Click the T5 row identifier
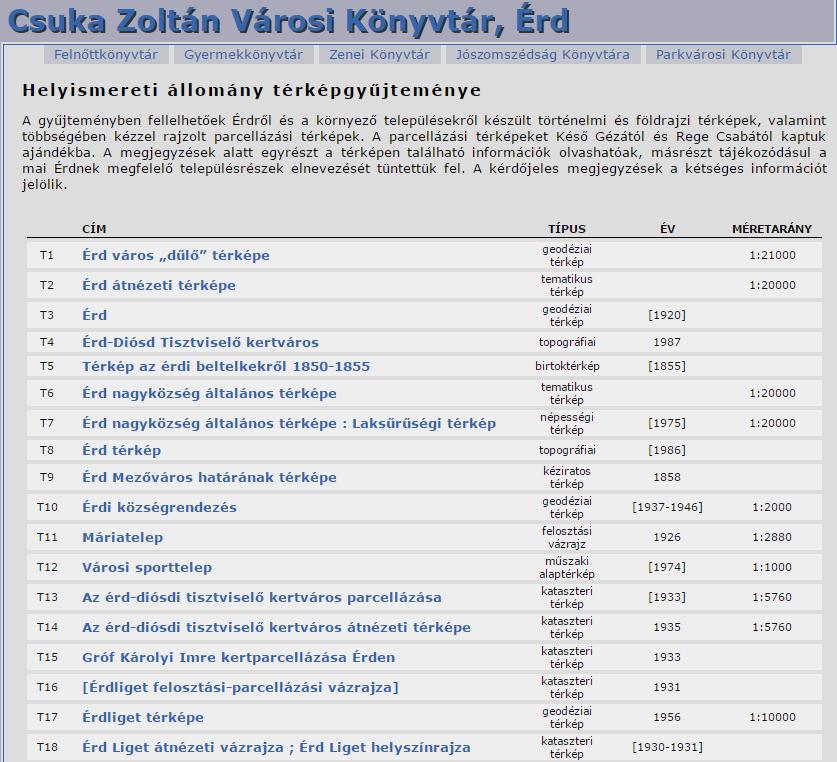This screenshot has width=837, height=762. pos(47,366)
